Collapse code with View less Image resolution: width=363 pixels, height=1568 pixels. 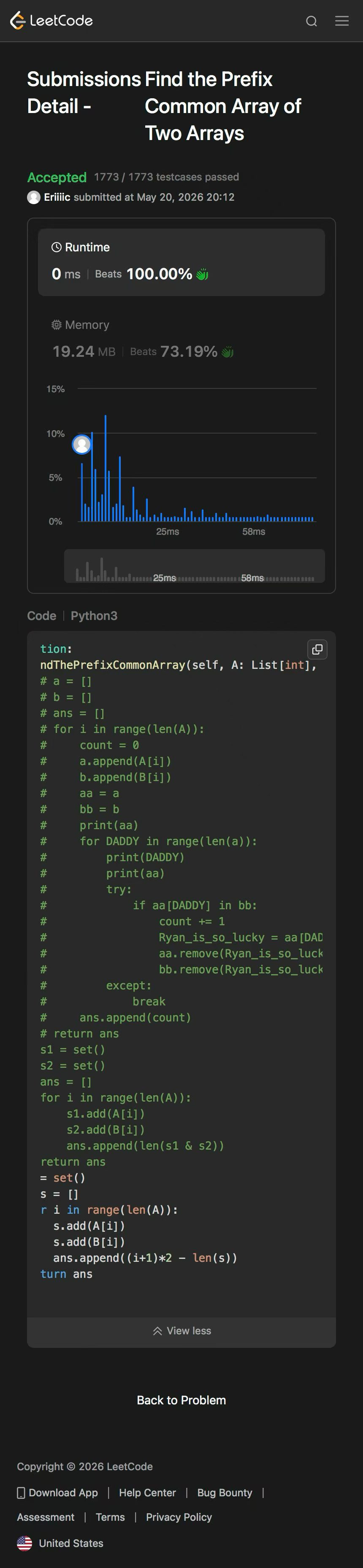coord(181,1331)
